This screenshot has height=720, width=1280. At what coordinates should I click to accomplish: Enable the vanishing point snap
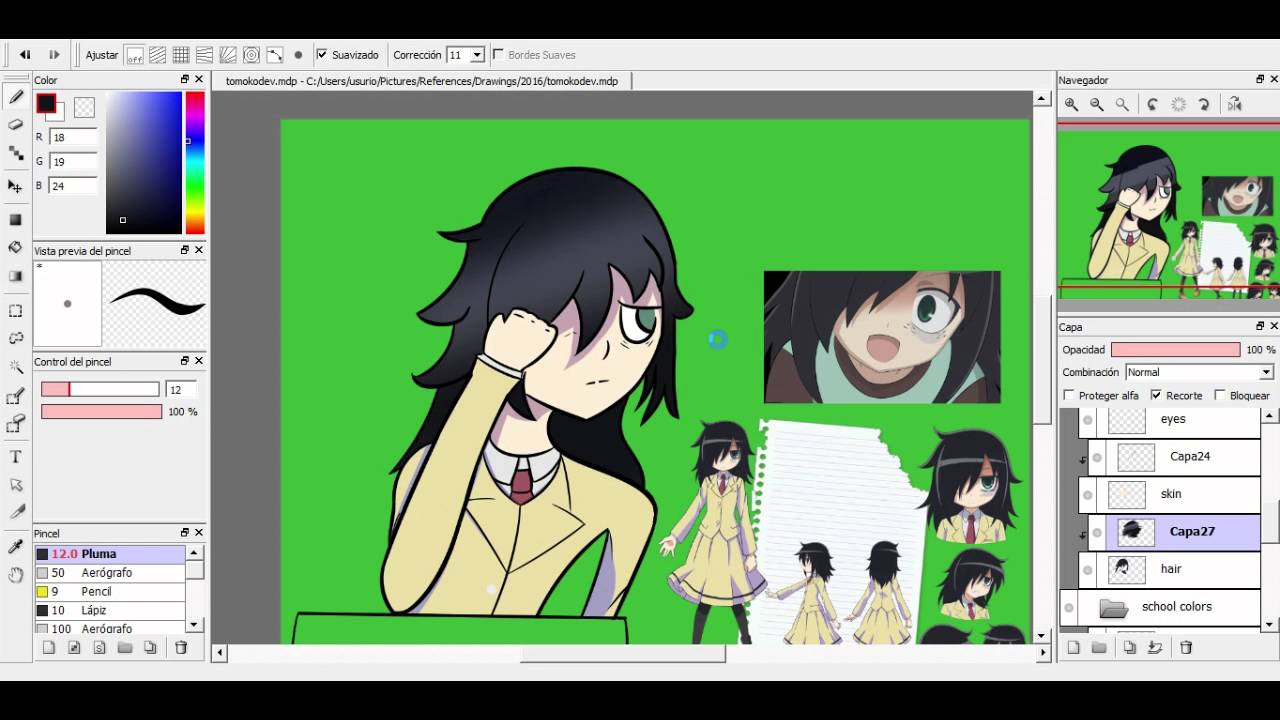(x=204, y=55)
